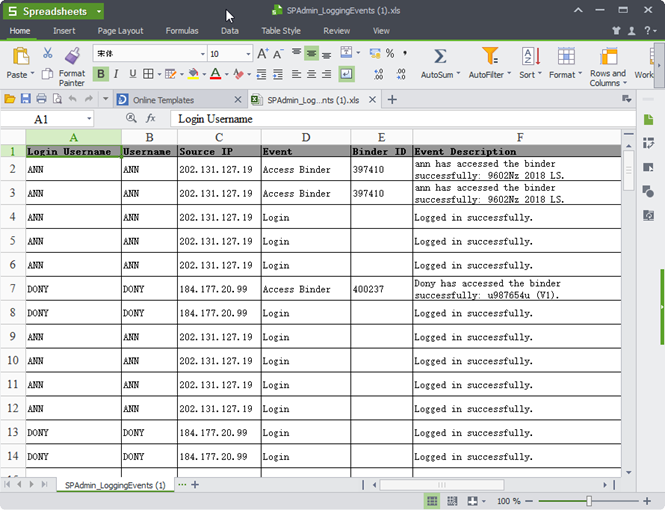Click the Save icon in quick access bar

26,99
